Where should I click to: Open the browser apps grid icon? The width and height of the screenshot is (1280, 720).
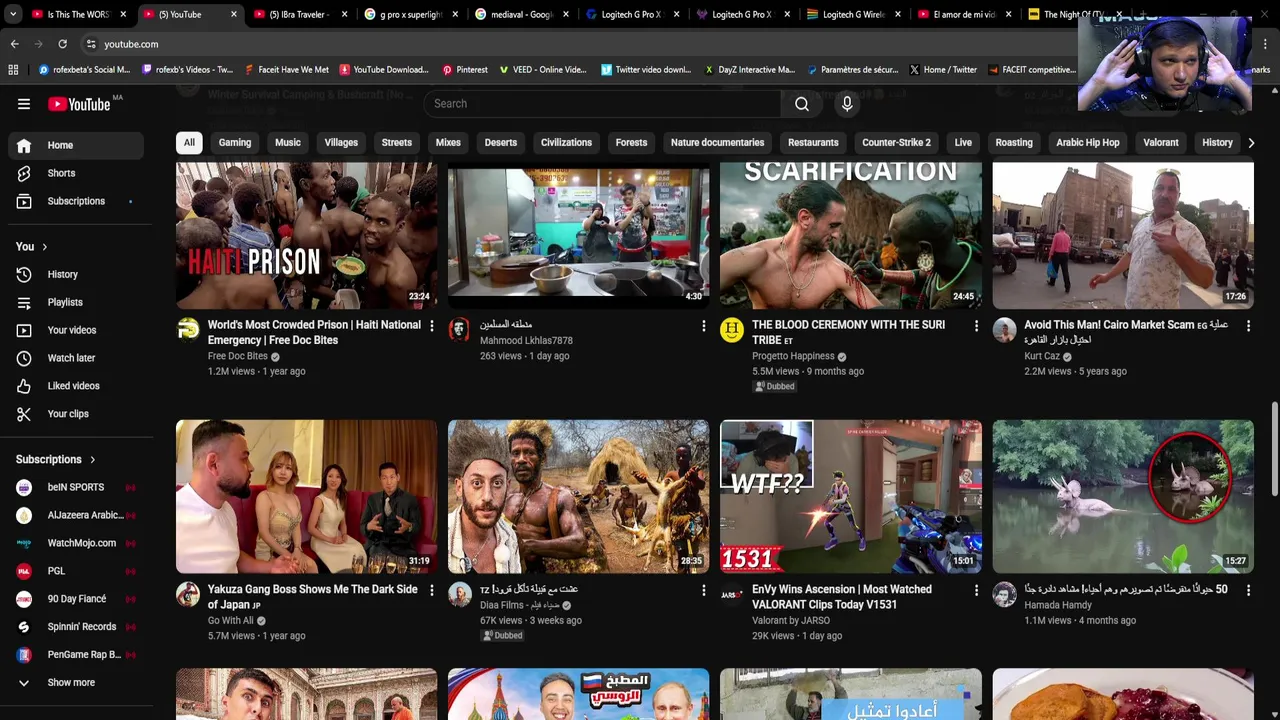click(13, 70)
